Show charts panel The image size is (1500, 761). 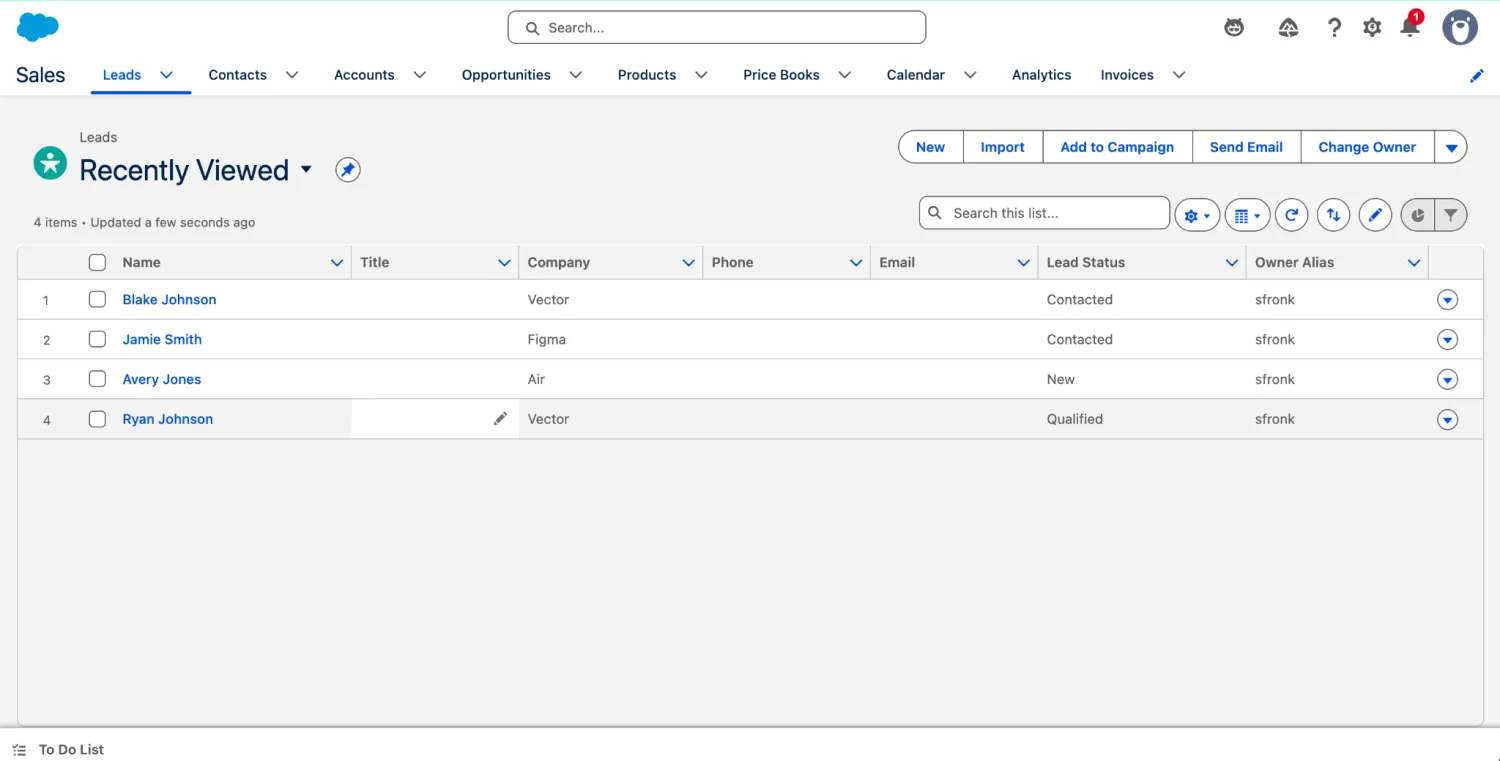tap(1417, 214)
